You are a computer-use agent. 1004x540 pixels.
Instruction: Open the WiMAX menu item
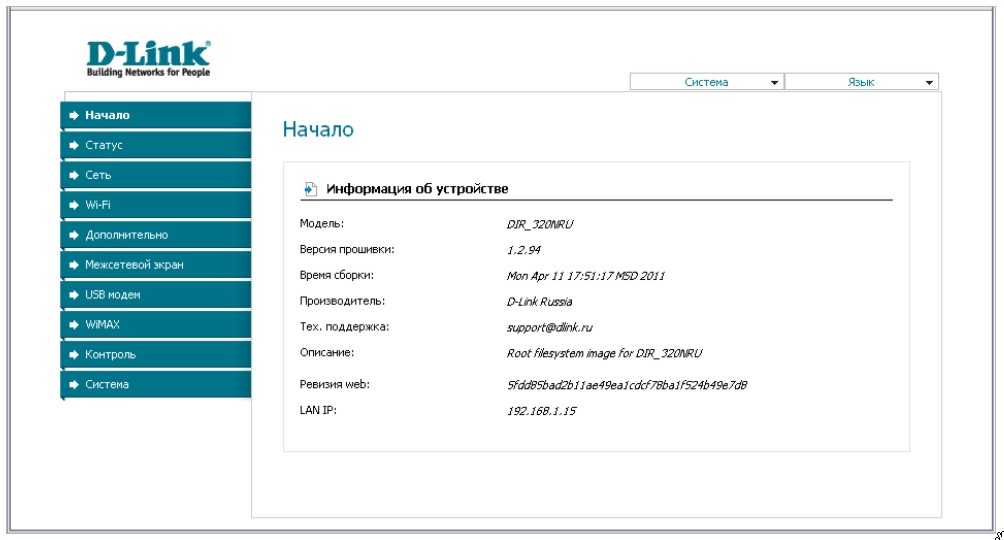(x=156, y=325)
